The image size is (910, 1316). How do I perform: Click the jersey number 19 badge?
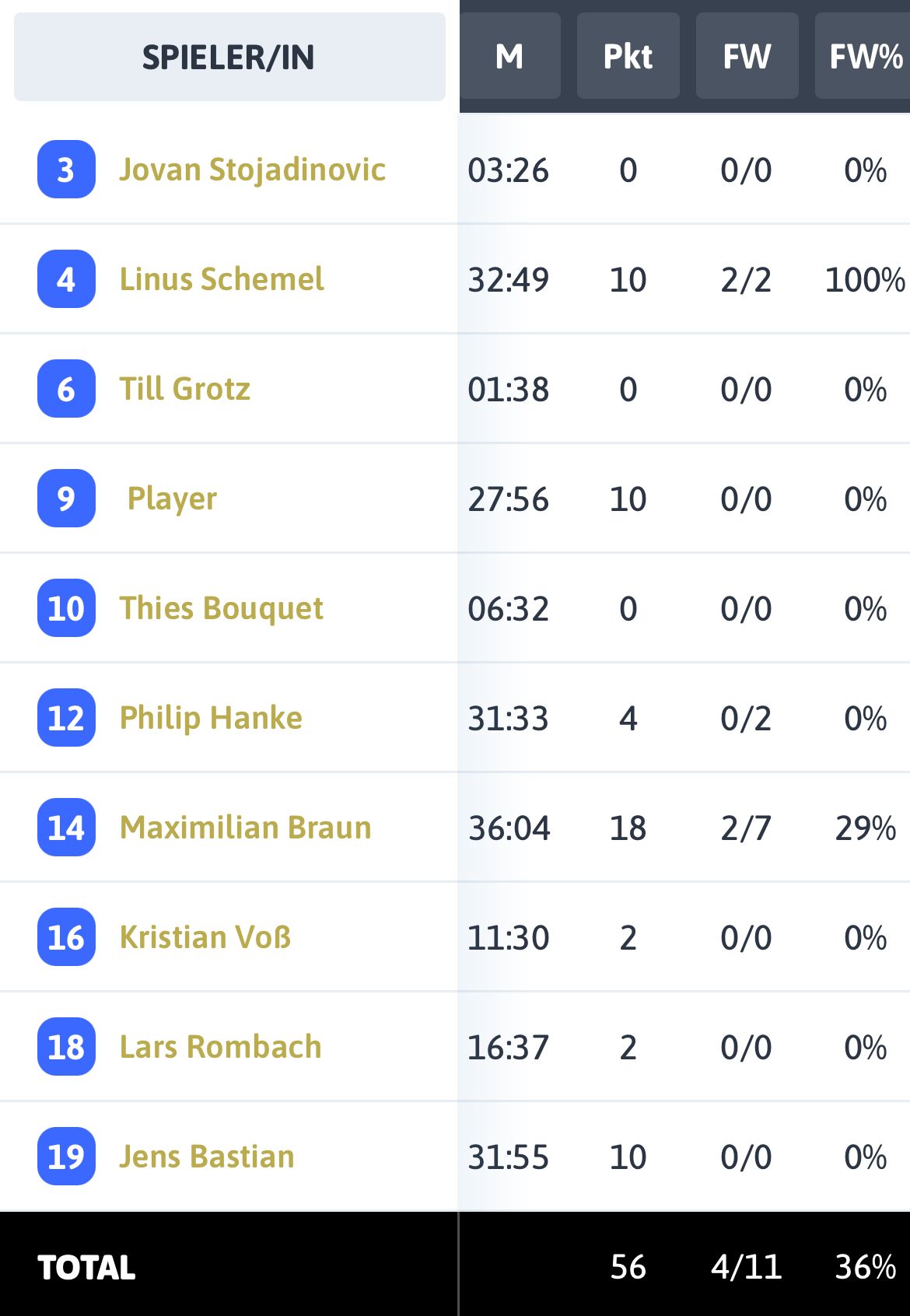click(66, 1157)
